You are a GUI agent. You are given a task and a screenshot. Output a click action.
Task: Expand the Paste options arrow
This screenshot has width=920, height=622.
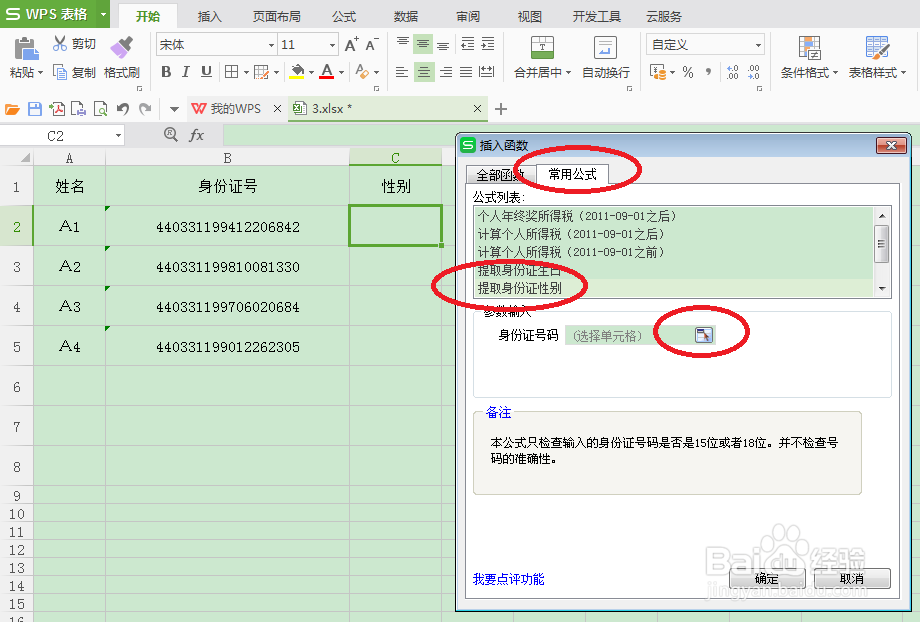(x=40, y=73)
